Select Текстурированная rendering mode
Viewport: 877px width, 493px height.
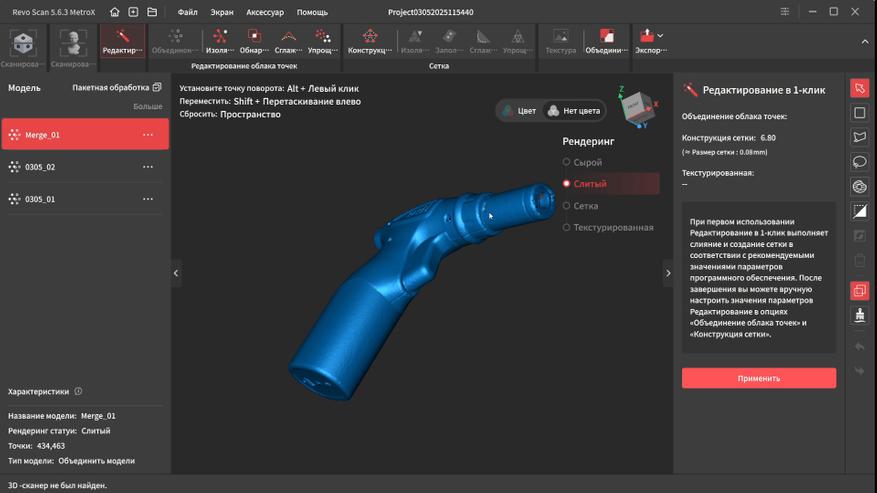608,228
